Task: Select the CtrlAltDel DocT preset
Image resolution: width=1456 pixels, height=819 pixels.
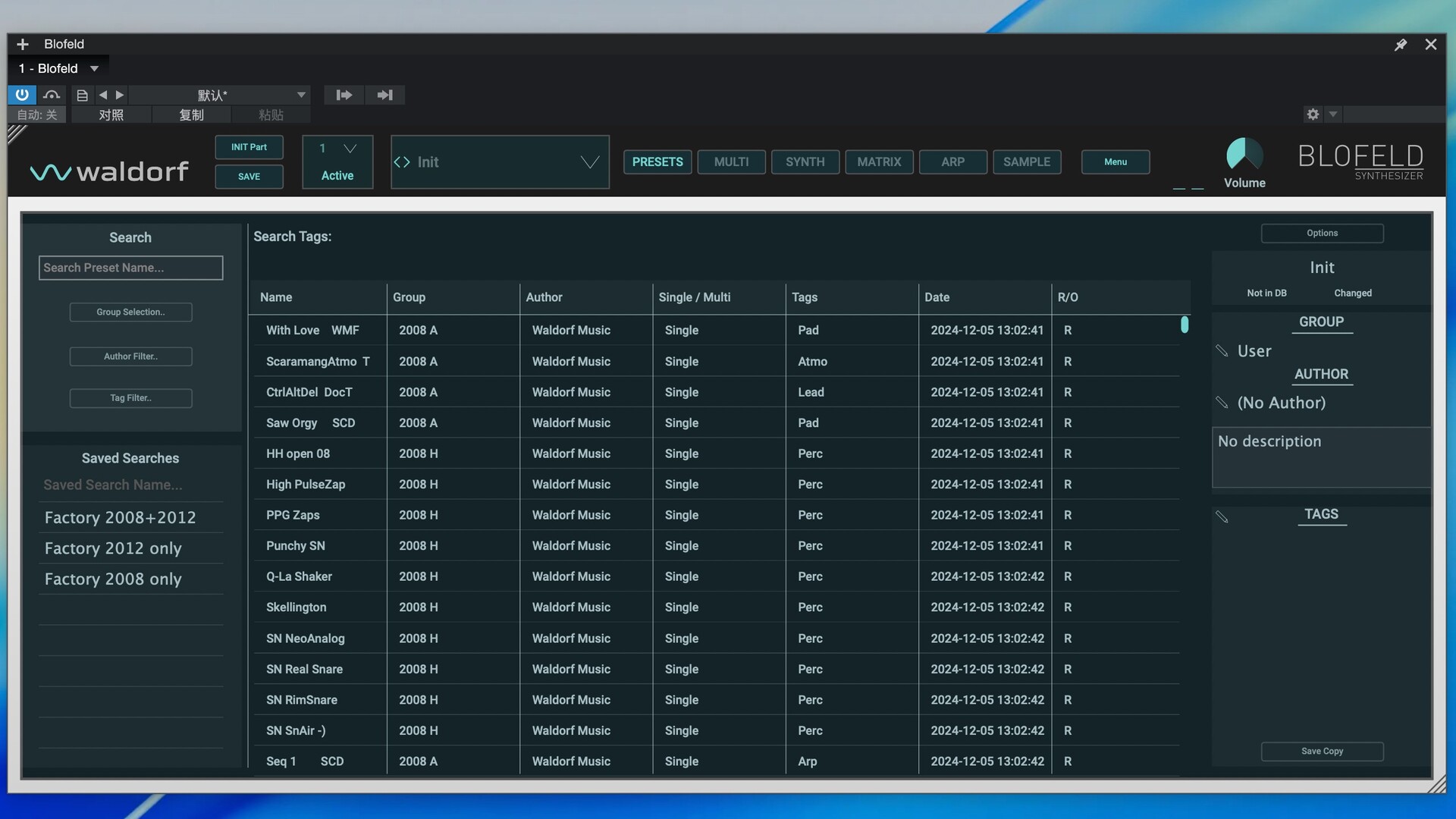Action: (715, 393)
